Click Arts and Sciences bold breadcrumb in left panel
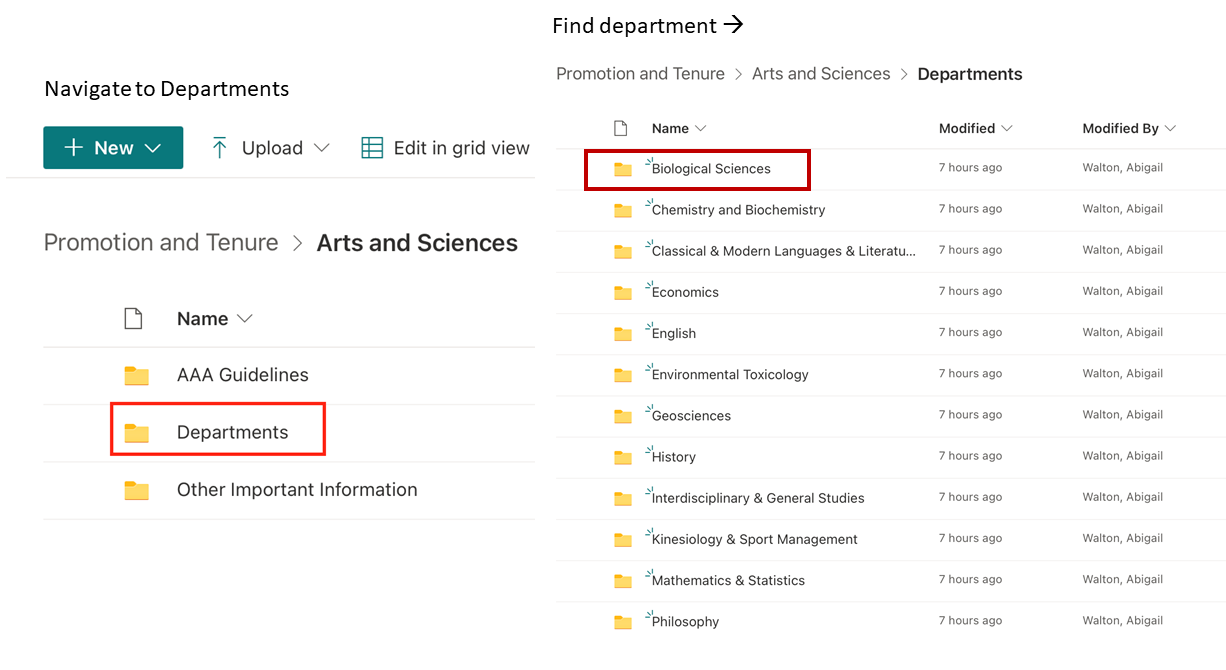 coord(417,242)
